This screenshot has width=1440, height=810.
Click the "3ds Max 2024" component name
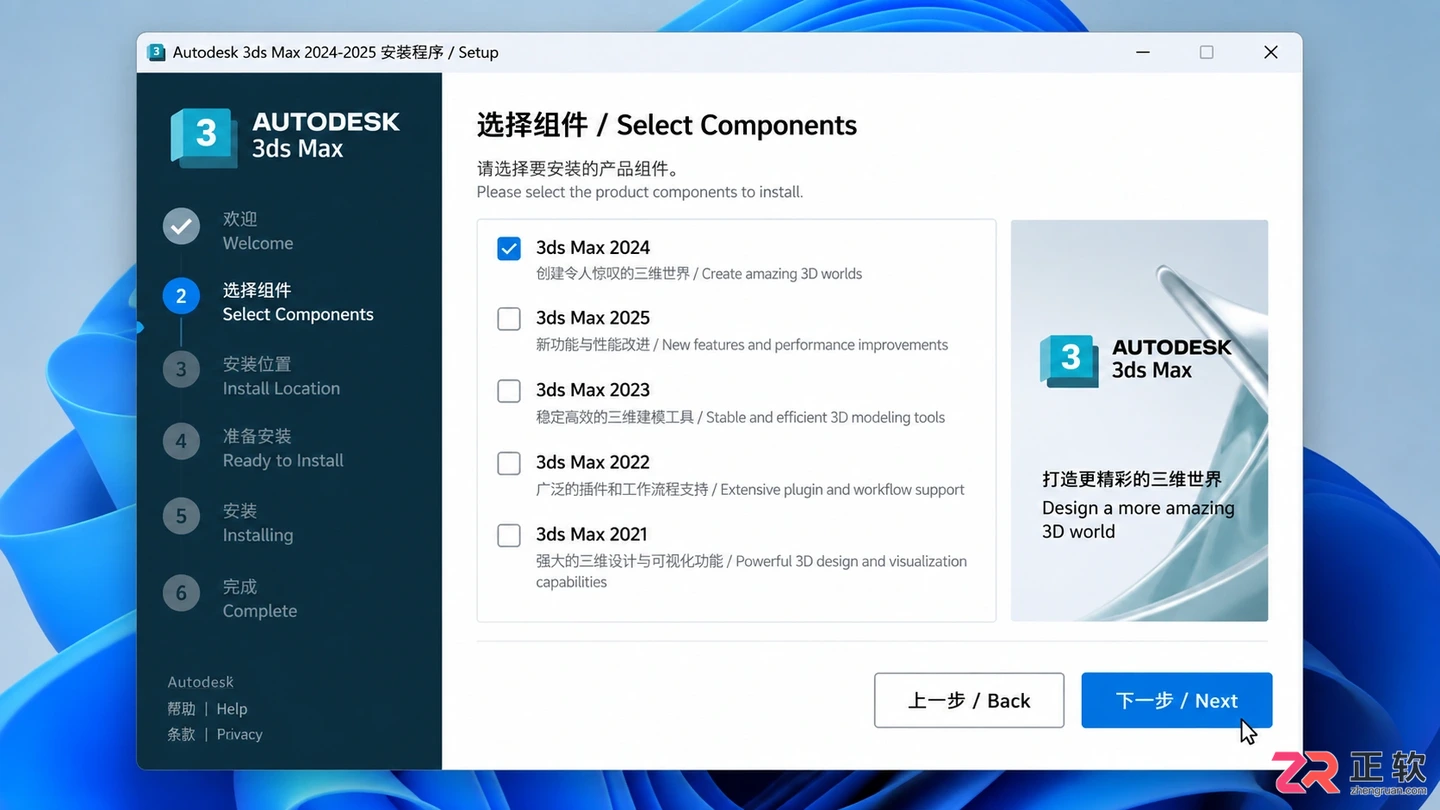(x=593, y=247)
